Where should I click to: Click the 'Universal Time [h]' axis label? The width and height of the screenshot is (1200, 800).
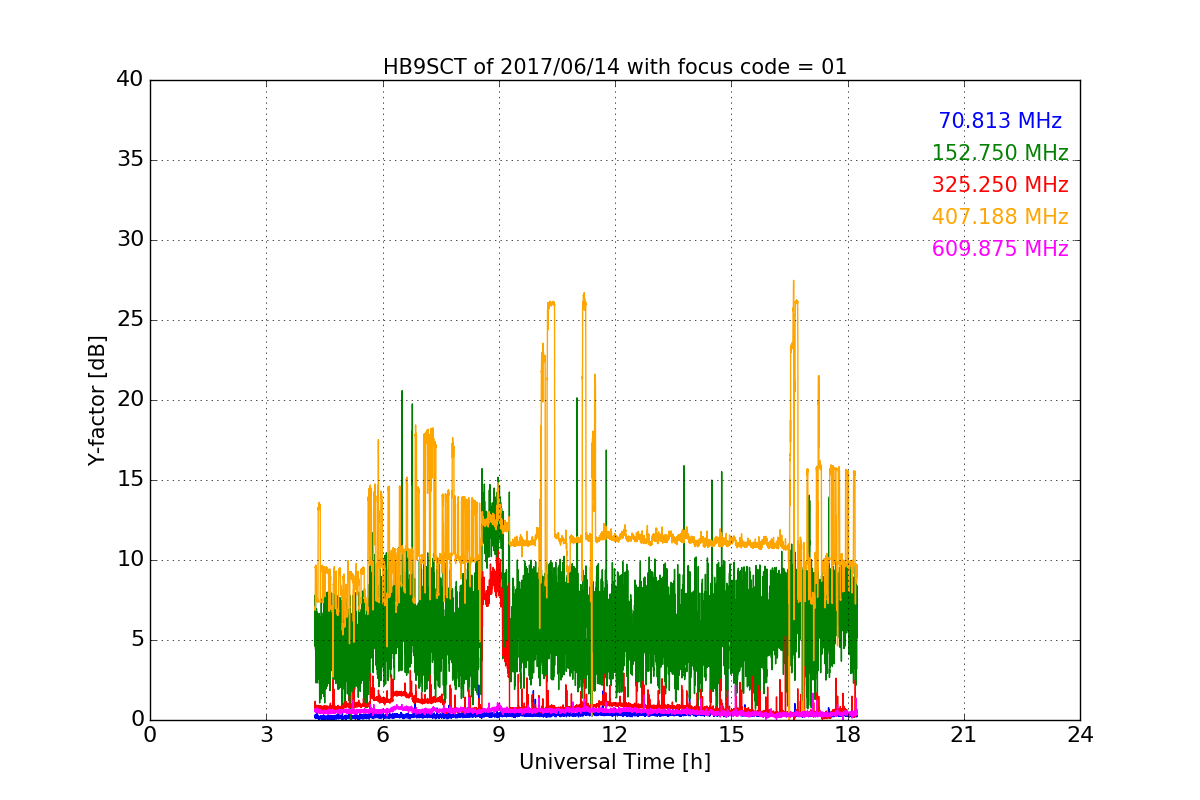pos(615,762)
